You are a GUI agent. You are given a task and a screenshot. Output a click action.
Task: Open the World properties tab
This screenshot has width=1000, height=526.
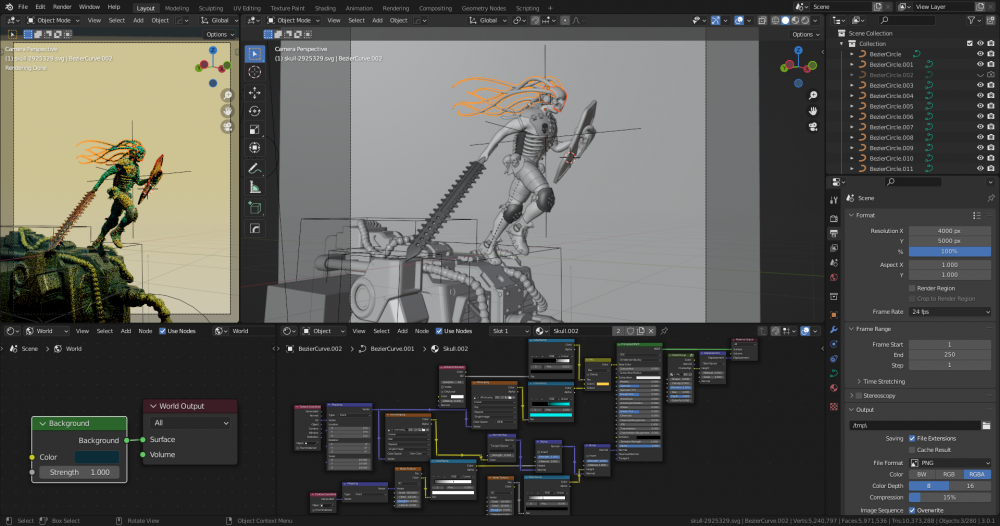coord(834,277)
